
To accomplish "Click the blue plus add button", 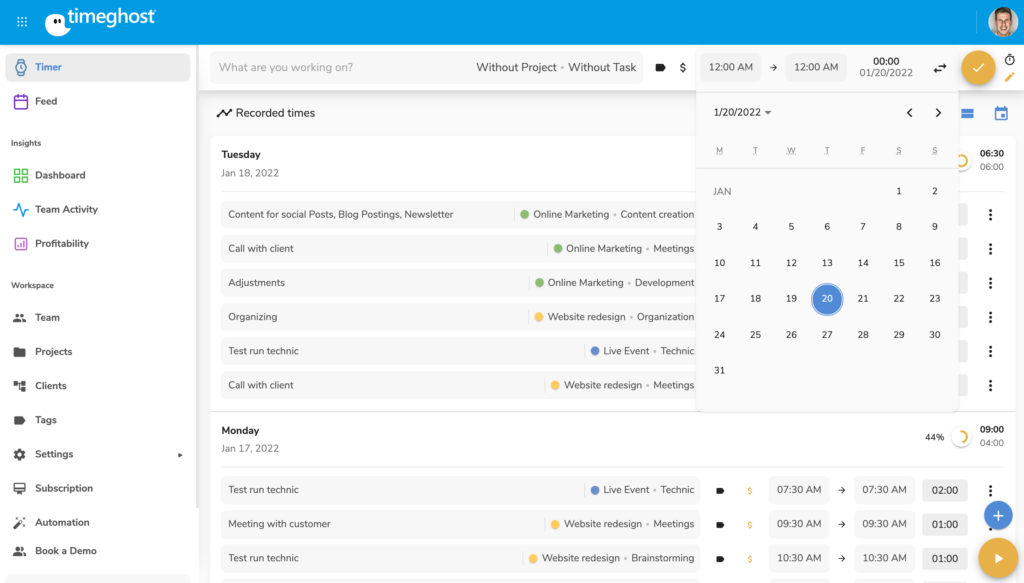I will [998, 515].
